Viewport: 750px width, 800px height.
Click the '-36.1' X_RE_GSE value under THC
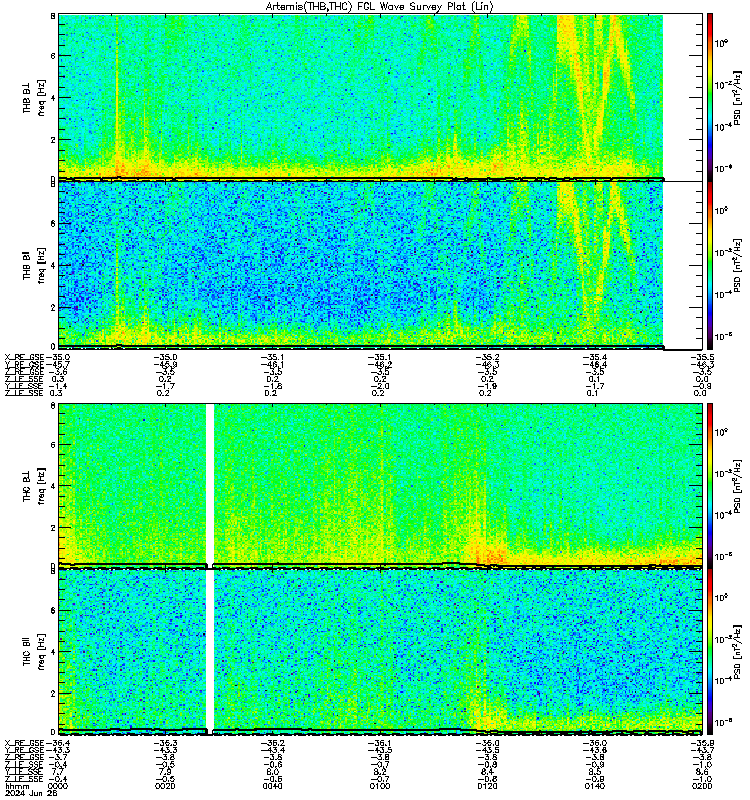point(380,743)
